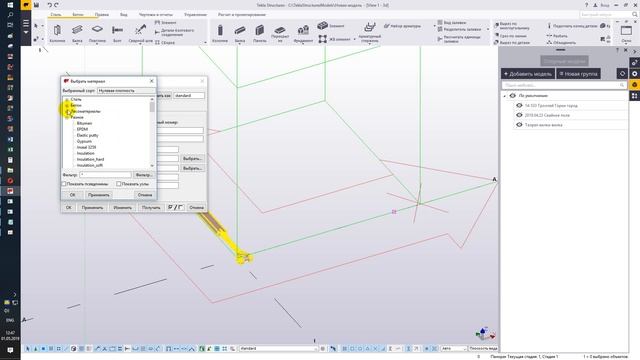
Task: Click the 'Добавить модель' button
Action: (x=528, y=74)
